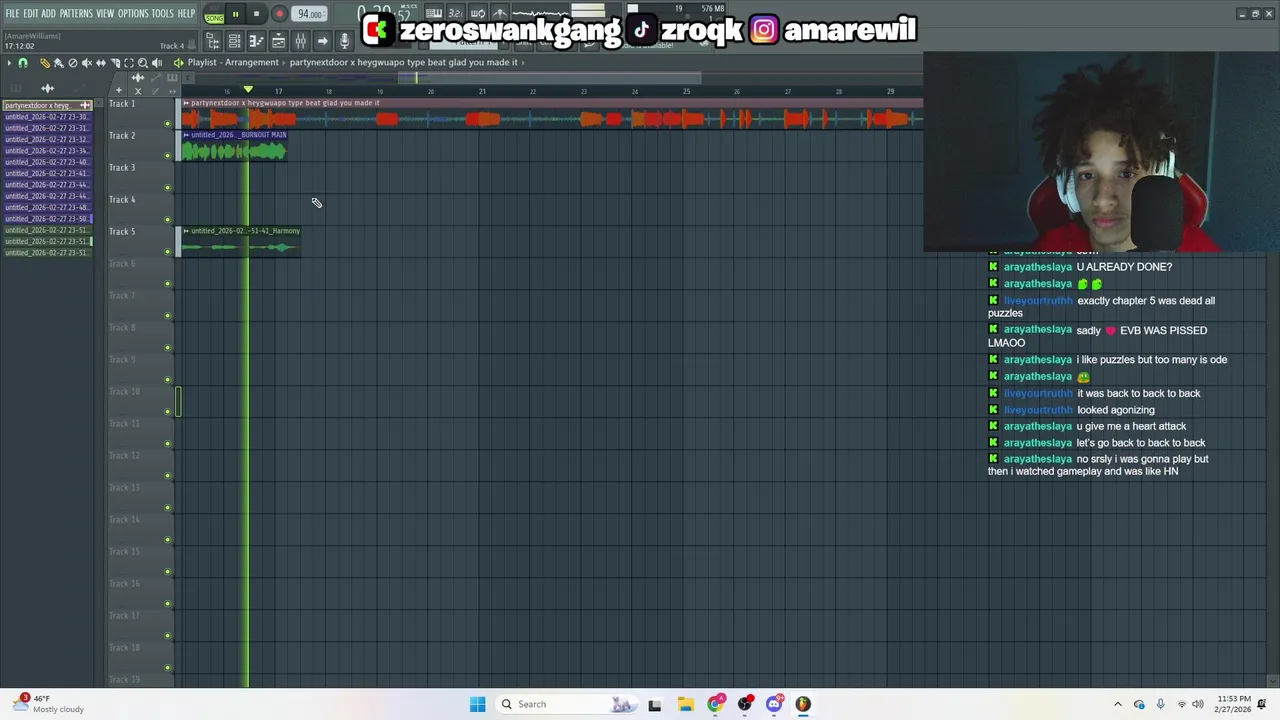The height and width of the screenshot is (720, 1280).
Task: Open the FILE menu
Action: pyautogui.click(x=12, y=13)
